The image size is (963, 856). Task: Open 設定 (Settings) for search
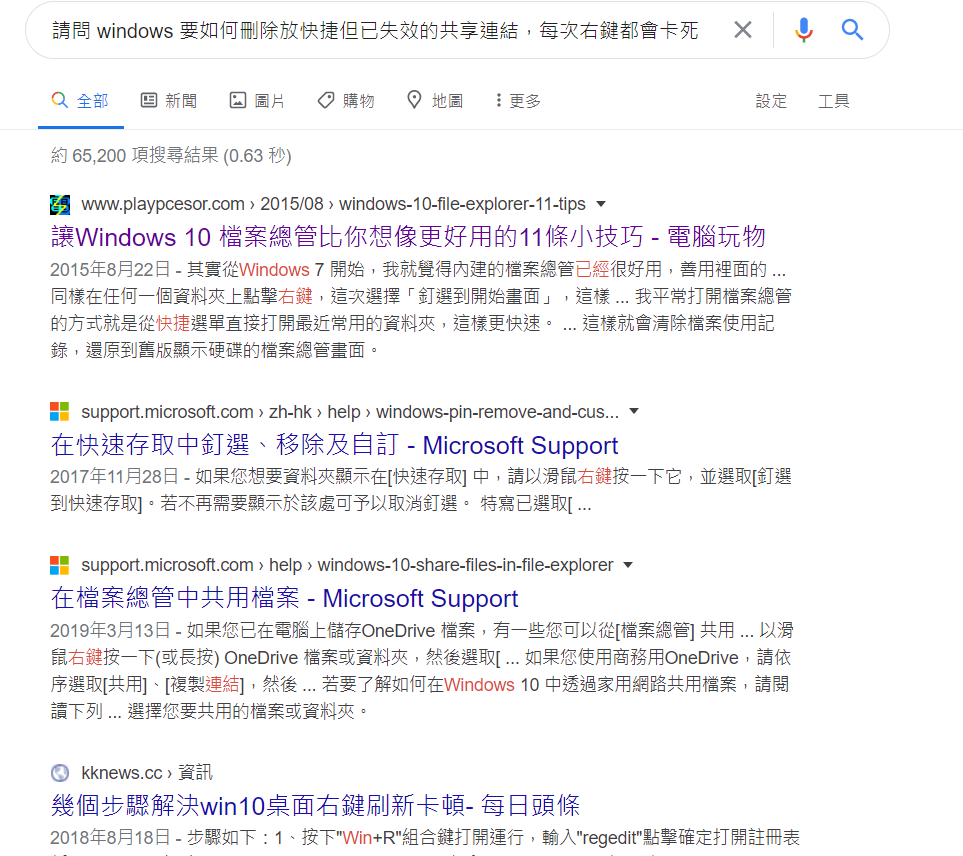click(771, 101)
